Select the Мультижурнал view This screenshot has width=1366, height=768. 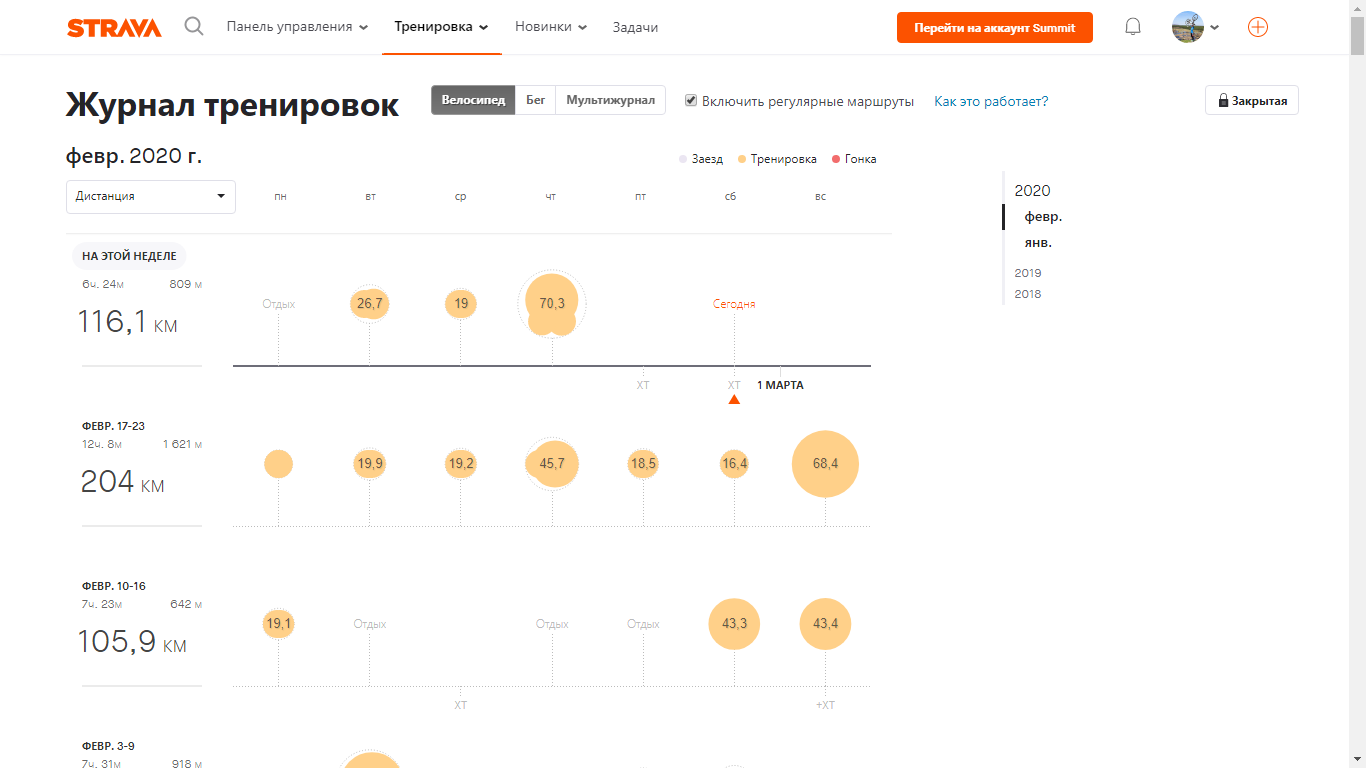tap(610, 100)
